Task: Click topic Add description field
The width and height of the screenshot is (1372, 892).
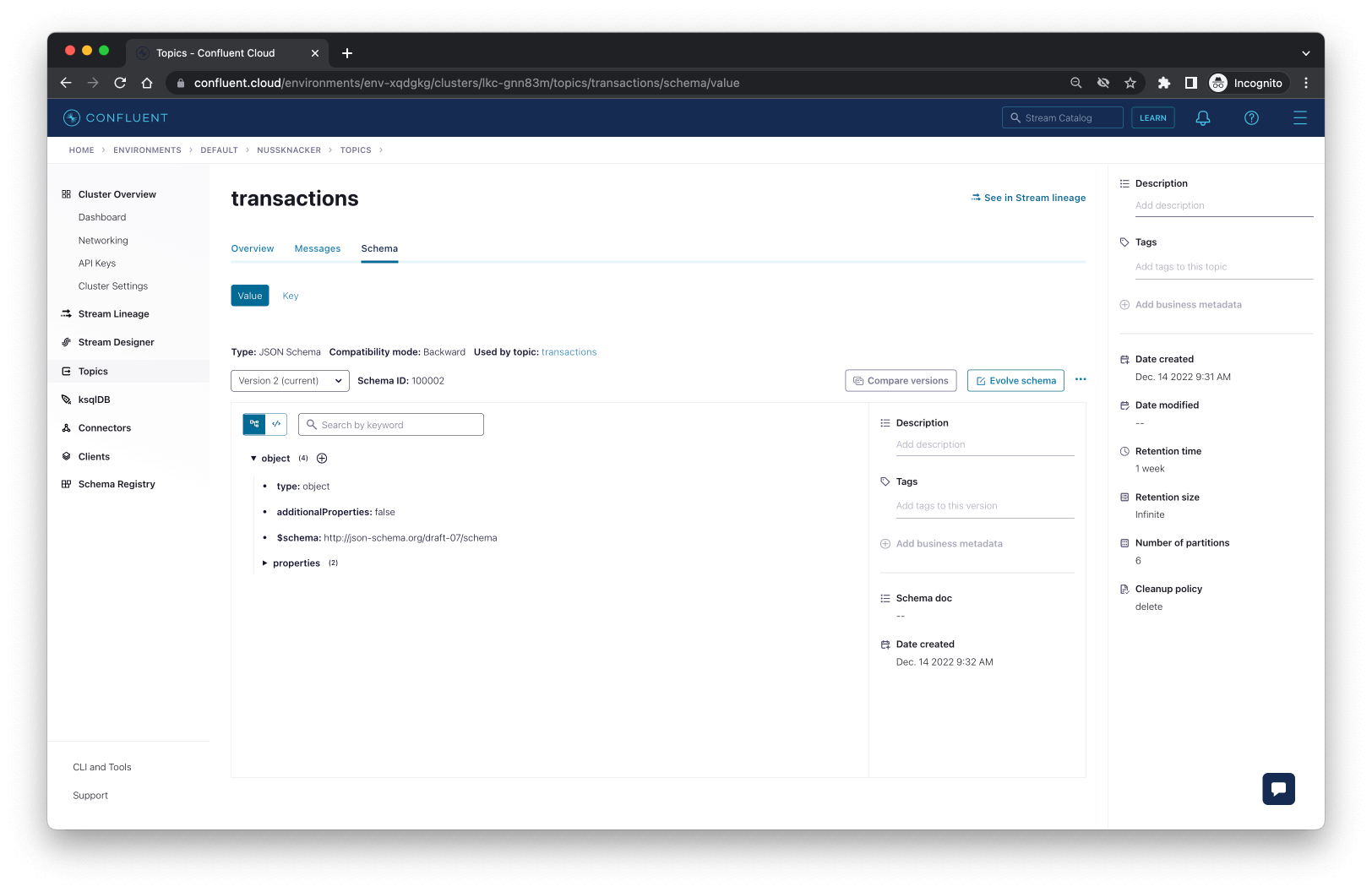Action: [1224, 206]
